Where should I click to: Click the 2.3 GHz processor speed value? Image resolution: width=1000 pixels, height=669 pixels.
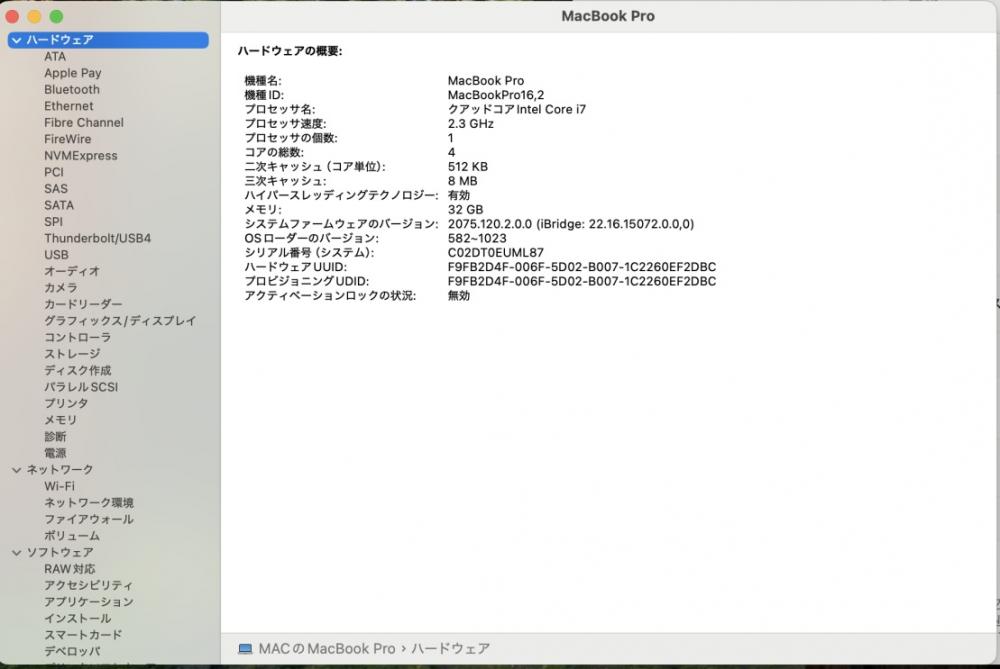click(x=471, y=124)
